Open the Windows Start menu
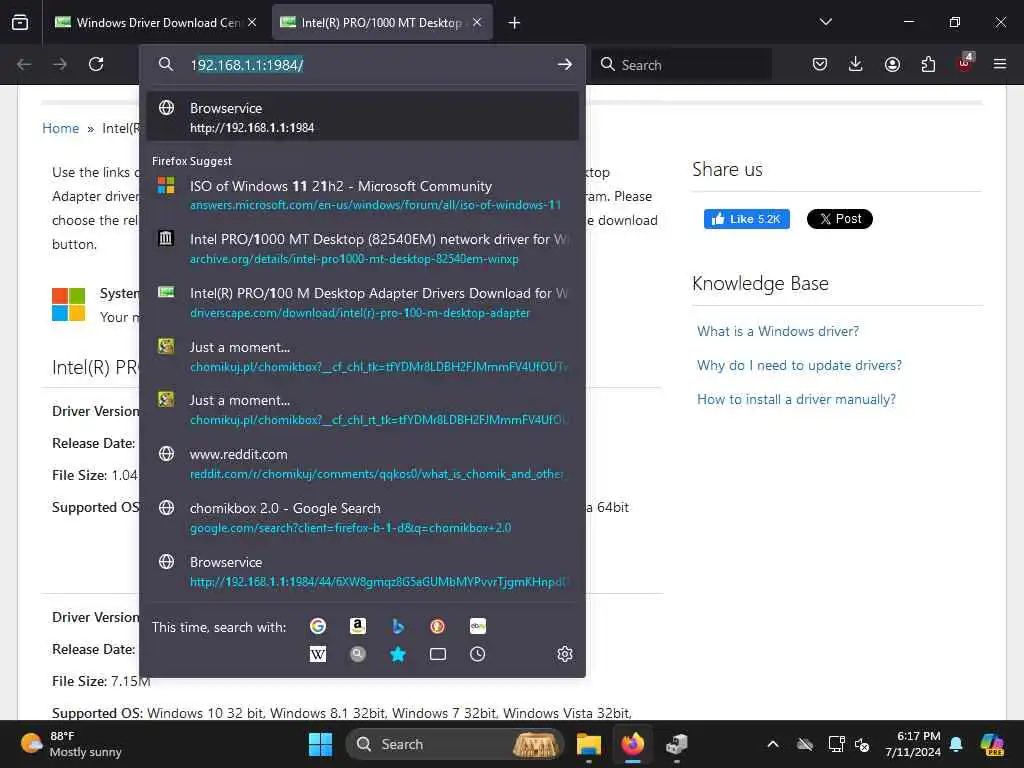The image size is (1024, 768). click(320, 744)
